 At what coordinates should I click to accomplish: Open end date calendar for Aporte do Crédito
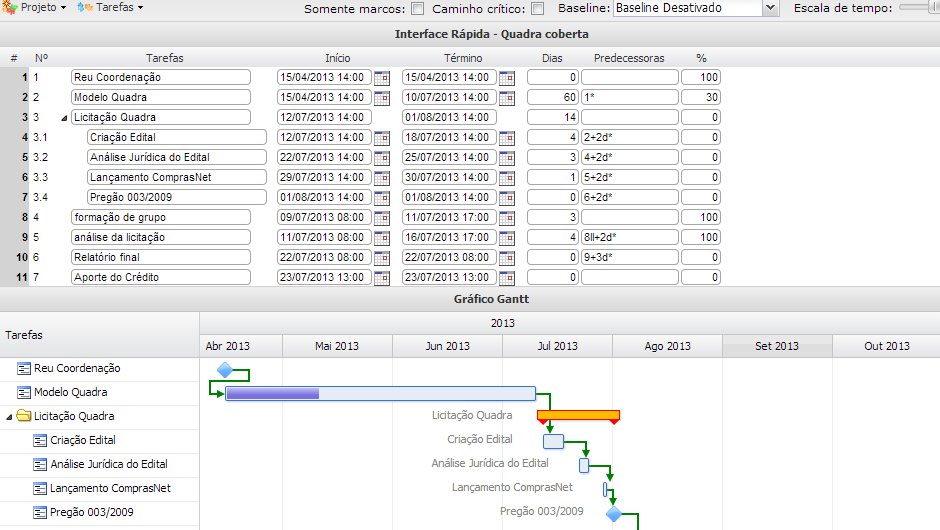pos(507,277)
